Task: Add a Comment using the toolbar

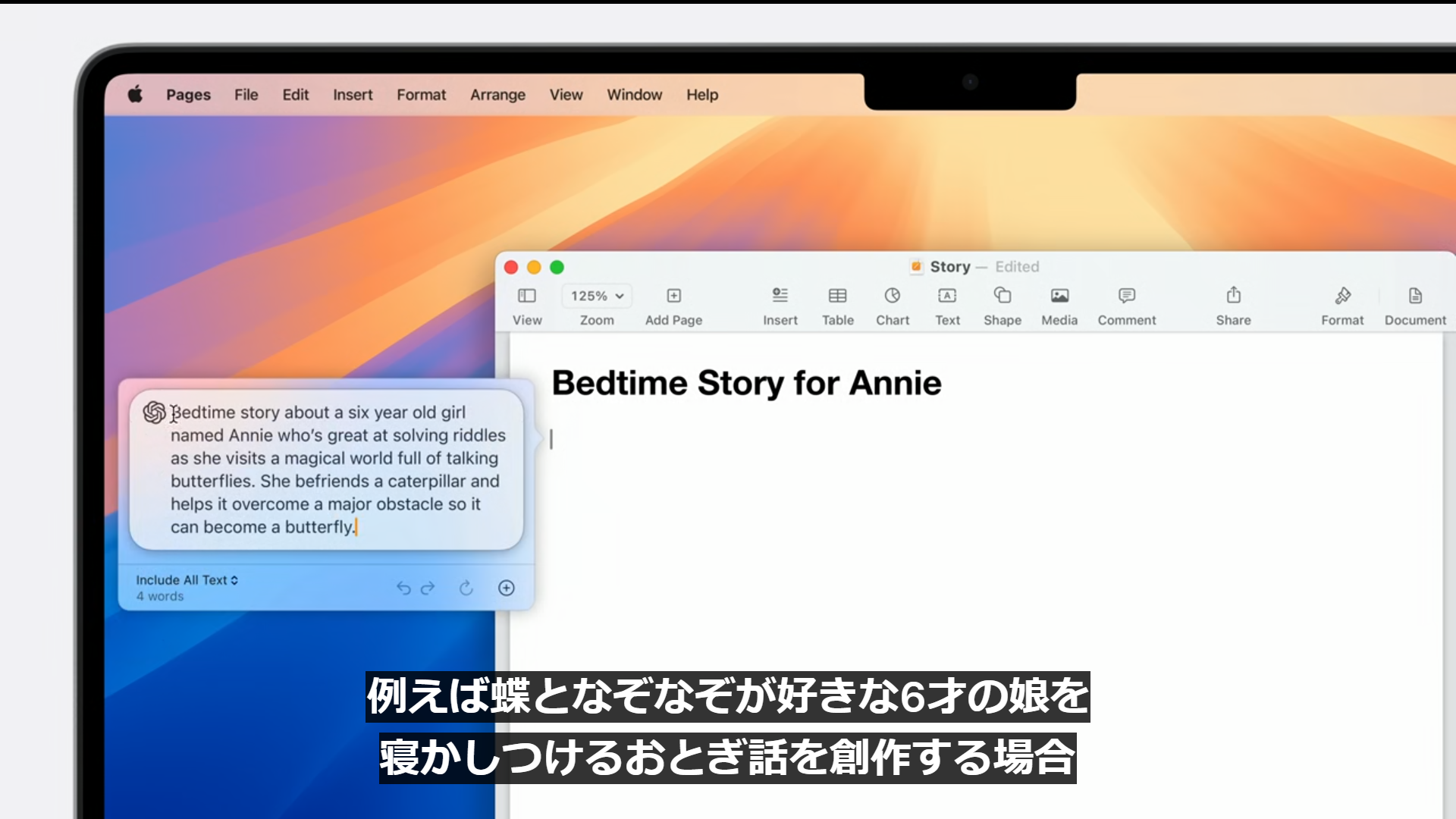Action: coord(1126,296)
